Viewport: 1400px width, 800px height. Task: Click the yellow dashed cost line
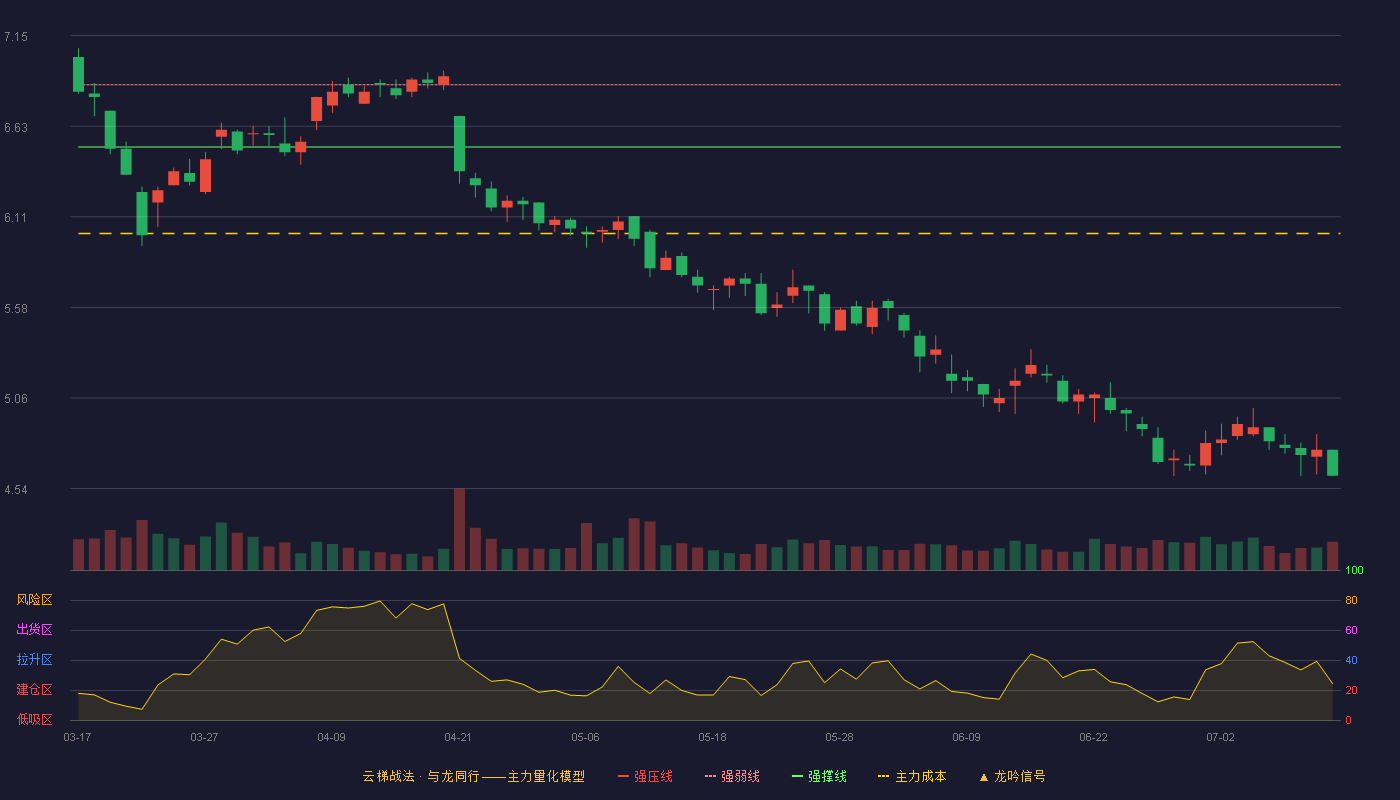(709, 233)
